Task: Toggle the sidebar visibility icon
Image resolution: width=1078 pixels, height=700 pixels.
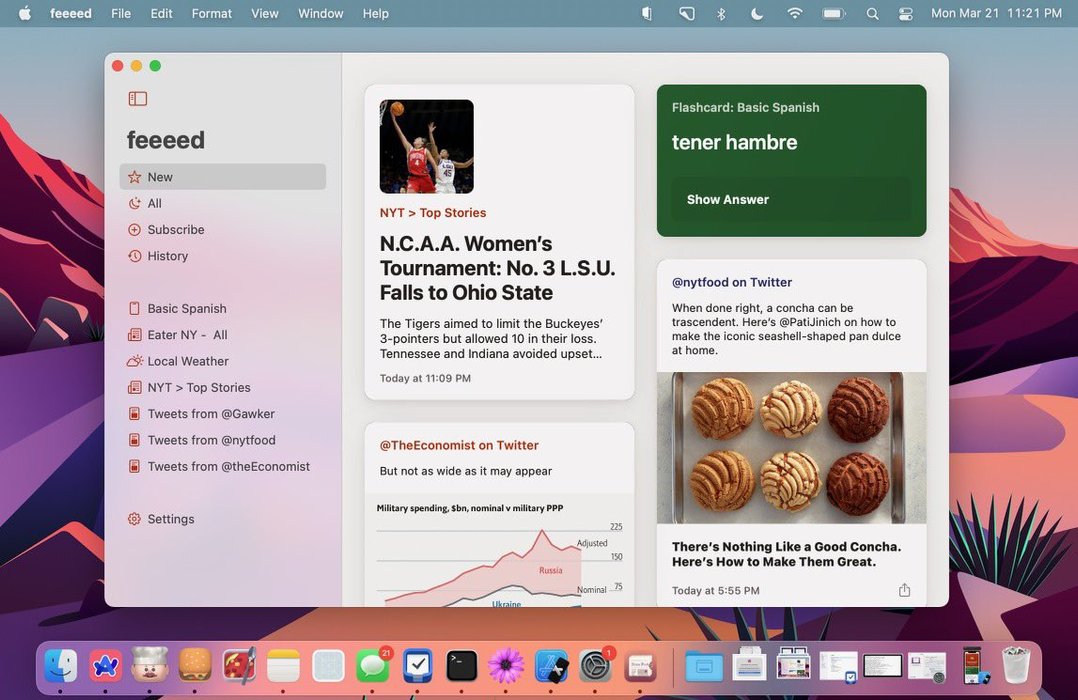Action: point(138,99)
